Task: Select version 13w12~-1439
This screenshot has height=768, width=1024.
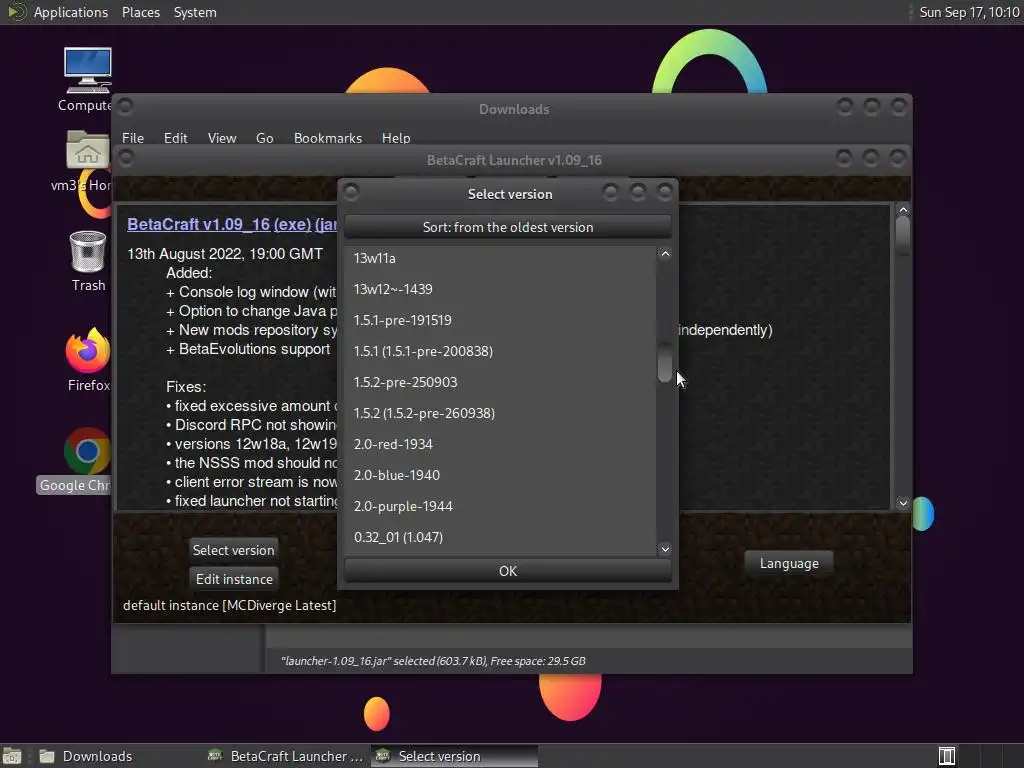Action: click(x=500, y=289)
